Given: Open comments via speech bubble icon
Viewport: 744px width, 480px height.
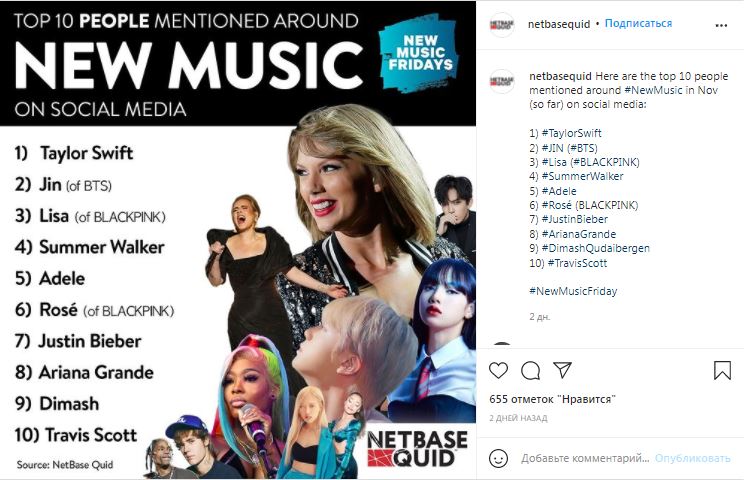Looking at the screenshot, I should click(530, 370).
